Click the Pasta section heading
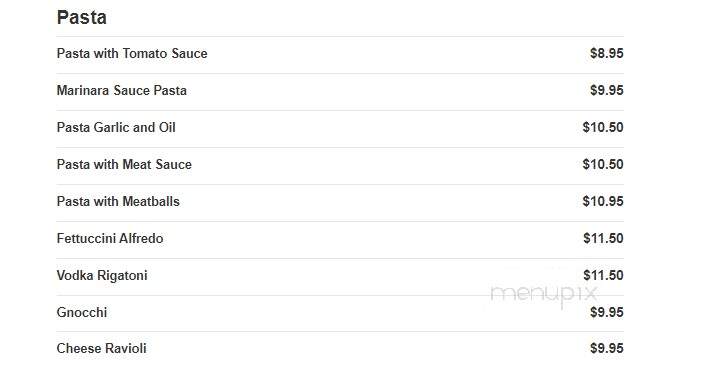 point(82,18)
